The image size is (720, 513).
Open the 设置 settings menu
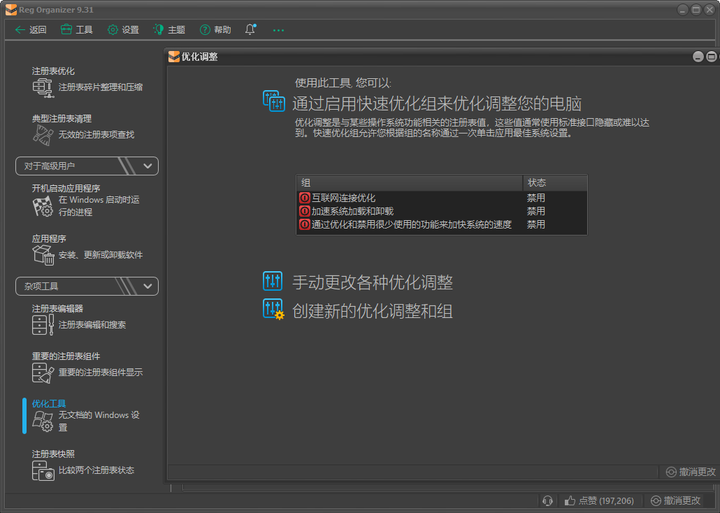[x=123, y=30]
